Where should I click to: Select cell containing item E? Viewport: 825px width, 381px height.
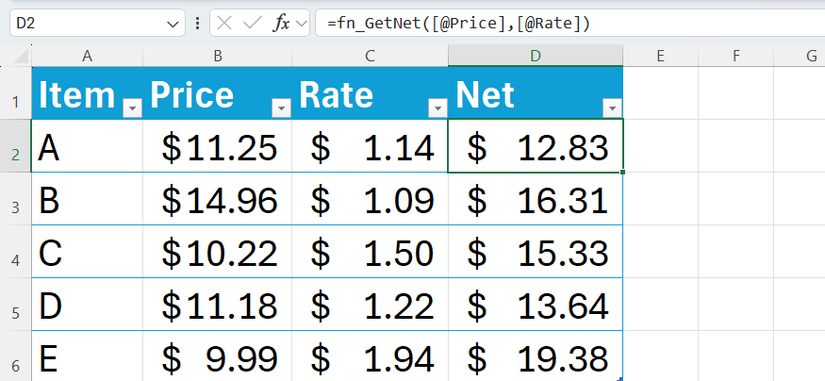coord(87,356)
